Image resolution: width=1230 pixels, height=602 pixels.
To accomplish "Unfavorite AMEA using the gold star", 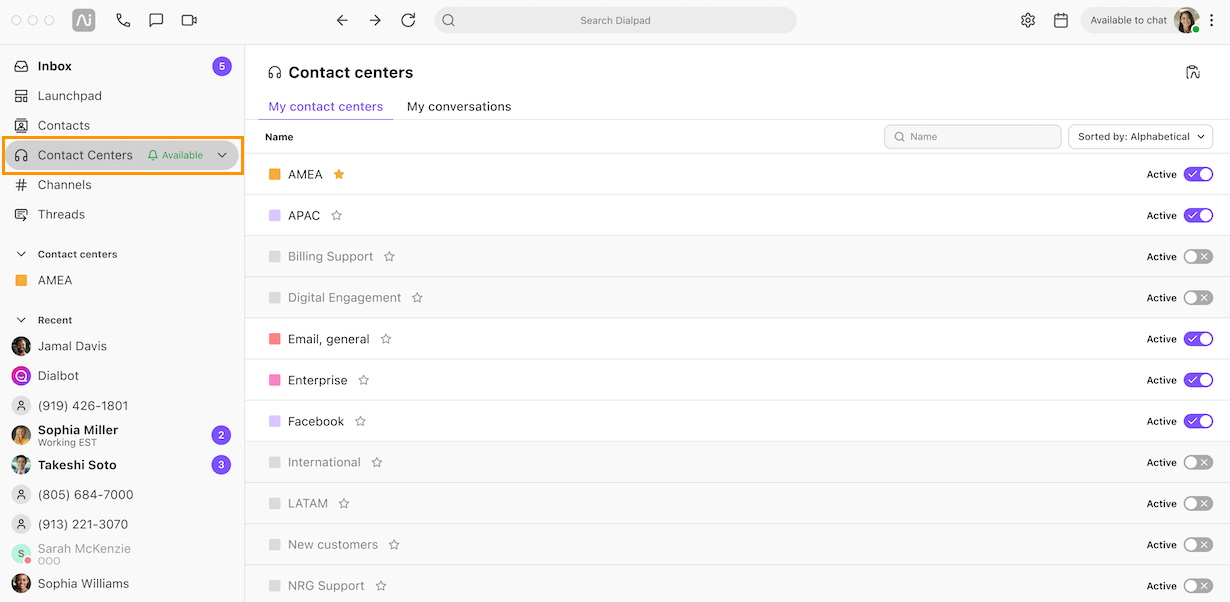I will [339, 174].
